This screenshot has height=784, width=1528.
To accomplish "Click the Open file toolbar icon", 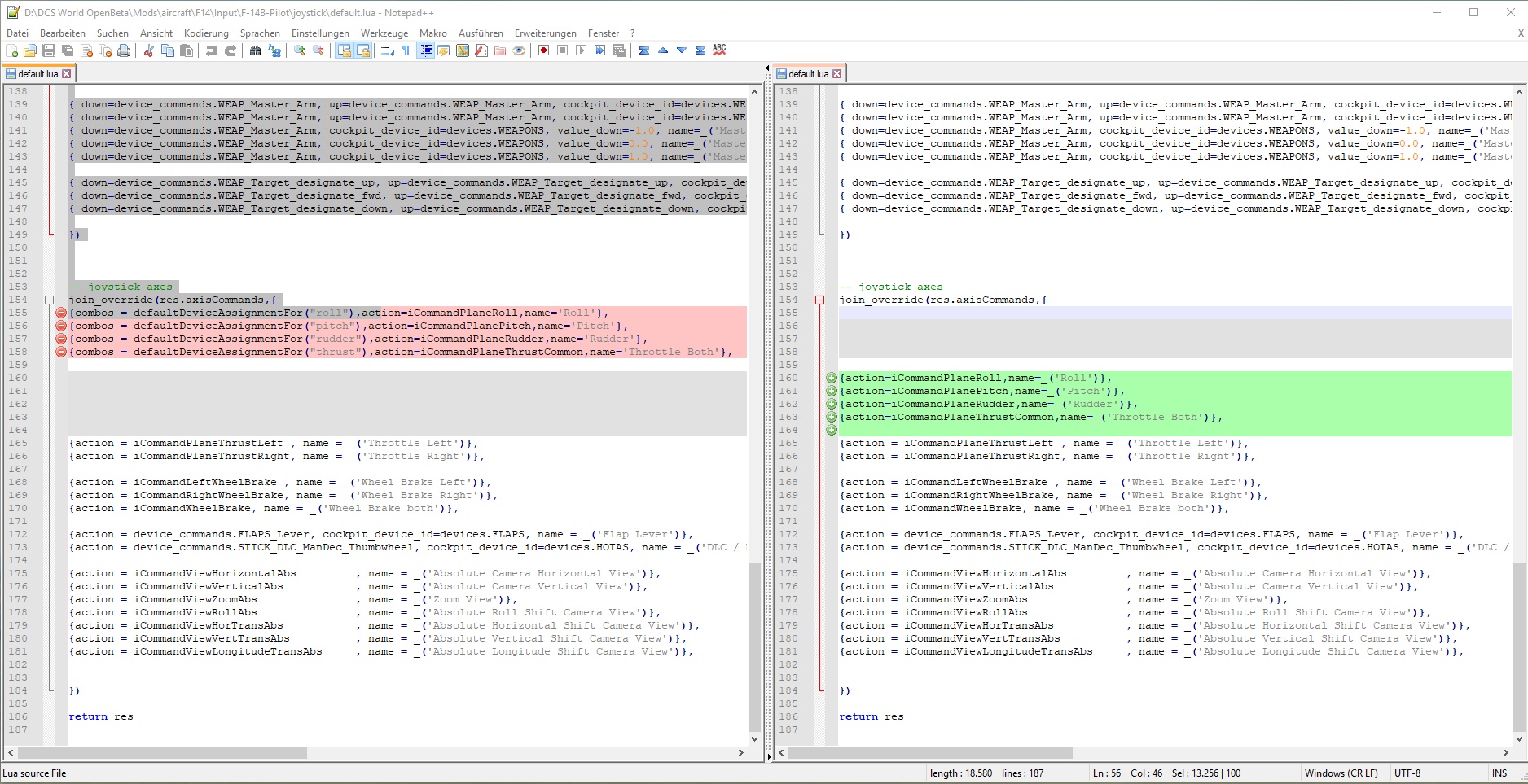I will (30, 50).
